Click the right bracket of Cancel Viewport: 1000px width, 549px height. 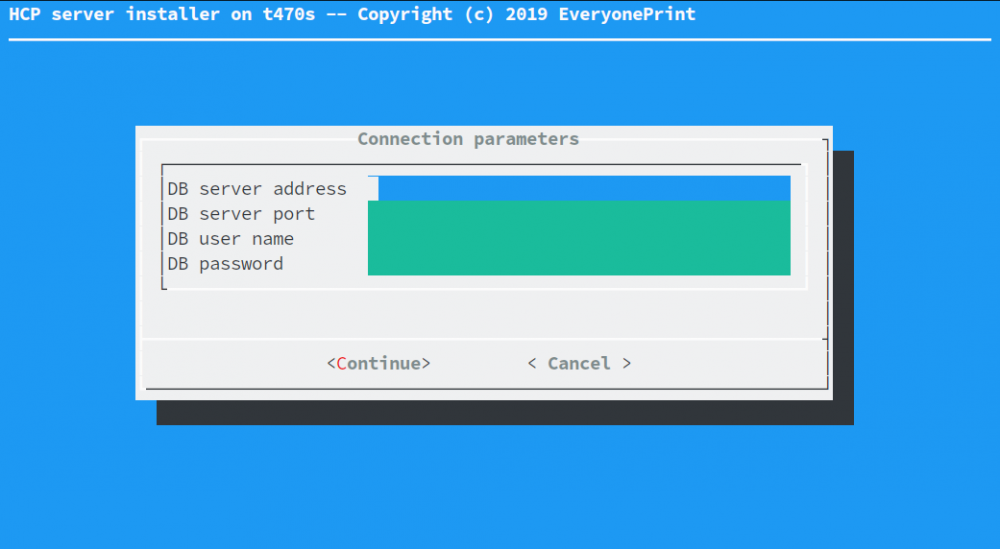coord(627,363)
